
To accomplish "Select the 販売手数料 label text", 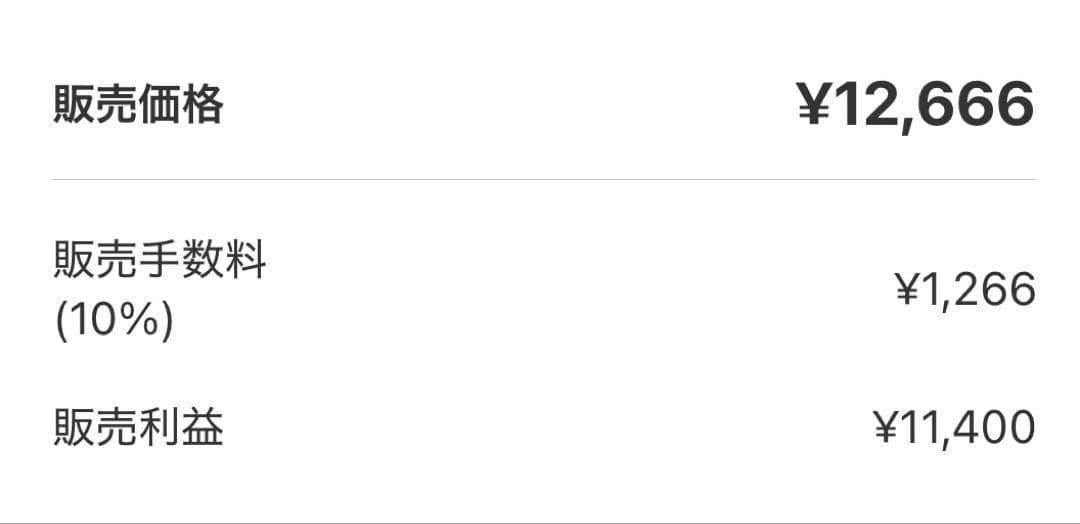I will pos(159,263).
